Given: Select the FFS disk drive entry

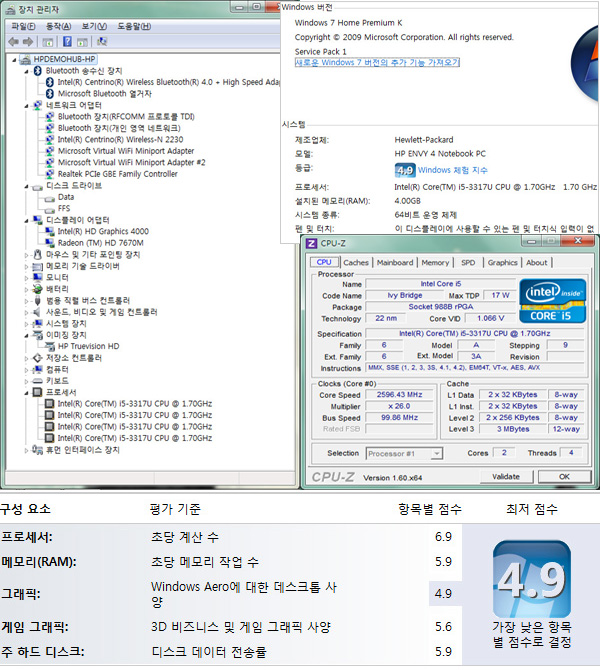Looking at the screenshot, I should (64, 209).
